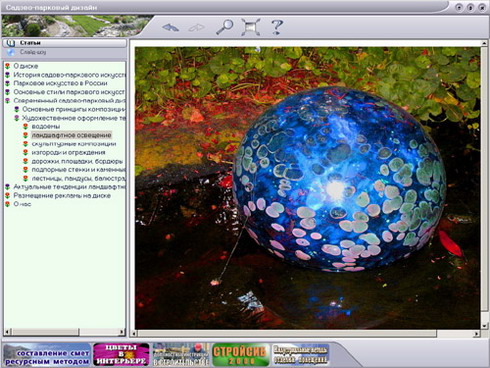490x368 pixels.
Task: Expand Основные принципы композиции node icon
Action: 16,109
